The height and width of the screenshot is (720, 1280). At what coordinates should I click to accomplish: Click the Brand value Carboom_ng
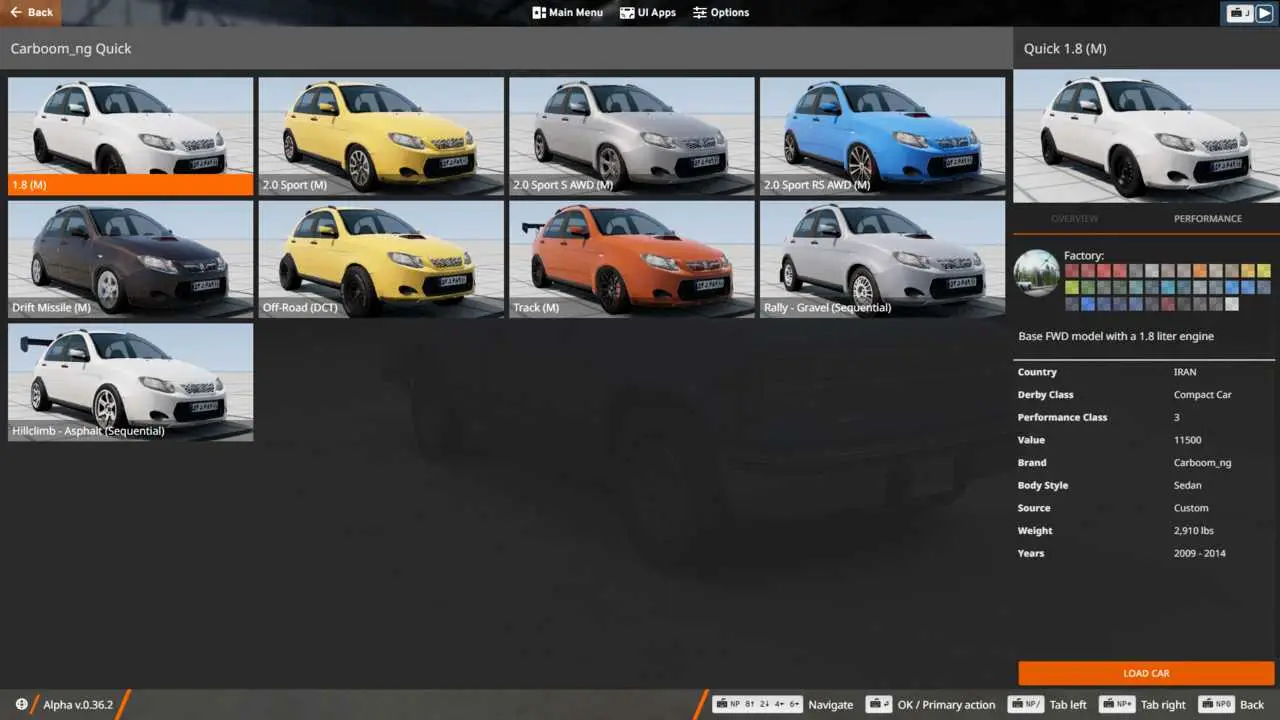point(1202,463)
